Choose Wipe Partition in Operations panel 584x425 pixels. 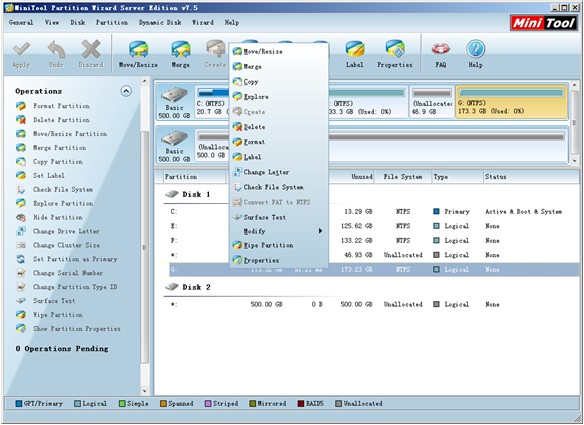49,315
